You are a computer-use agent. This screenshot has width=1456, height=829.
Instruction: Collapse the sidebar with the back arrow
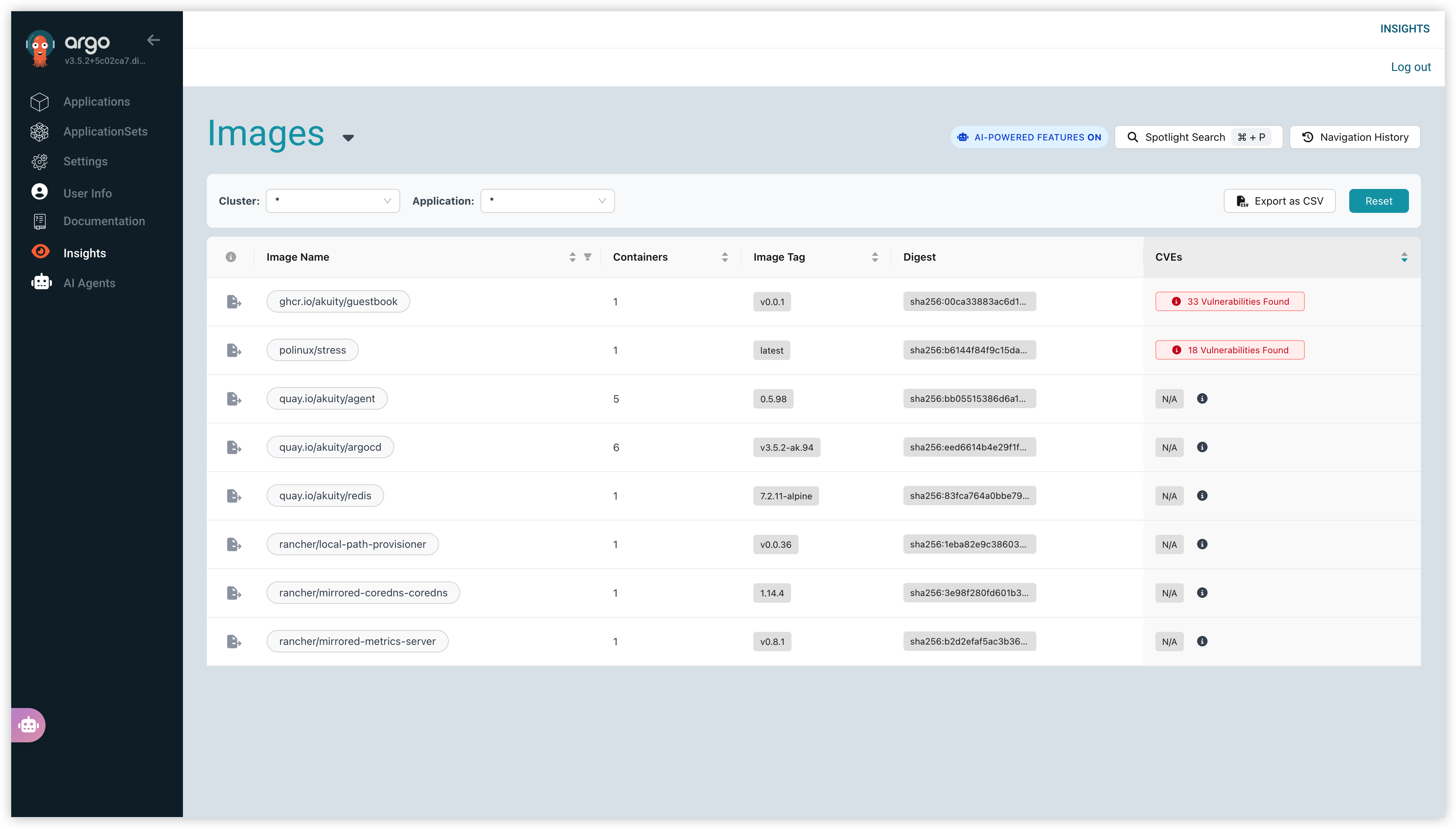tap(153, 40)
